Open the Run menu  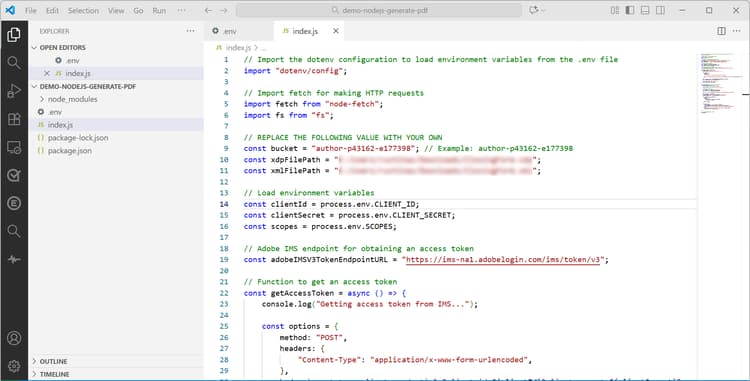point(159,11)
